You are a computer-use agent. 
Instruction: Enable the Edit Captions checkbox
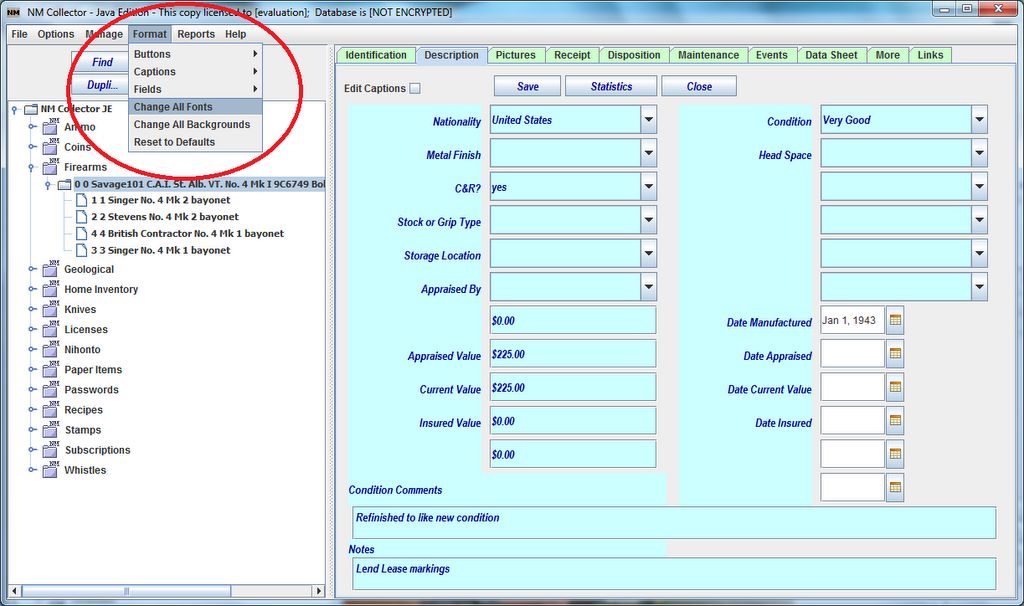415,88
